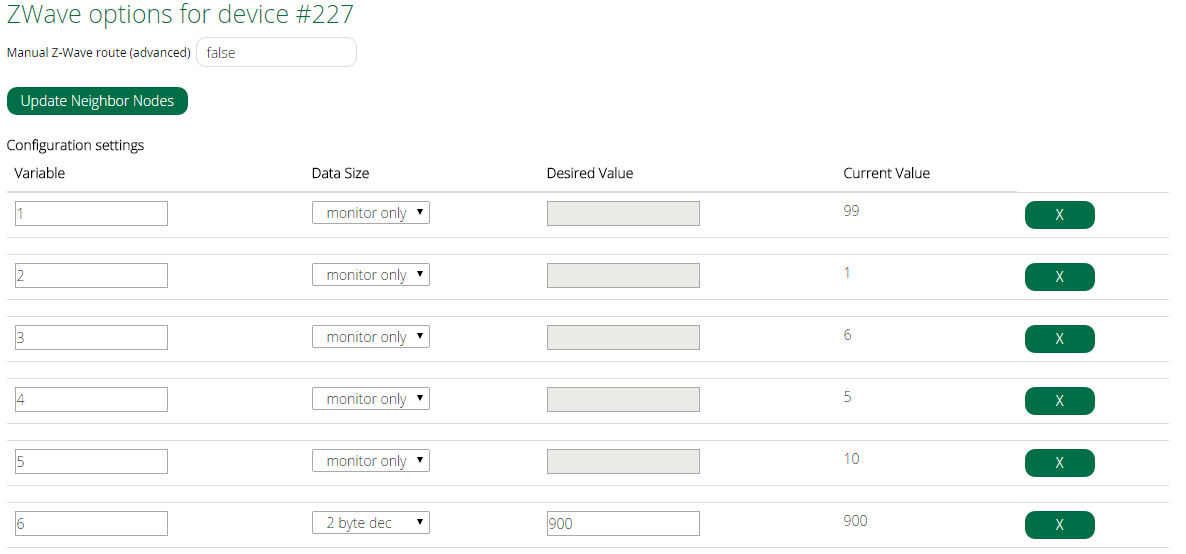The width and height of the screenshot is (1186, 554).
Task: Click the X button for variable 3
Action: 1059,339
